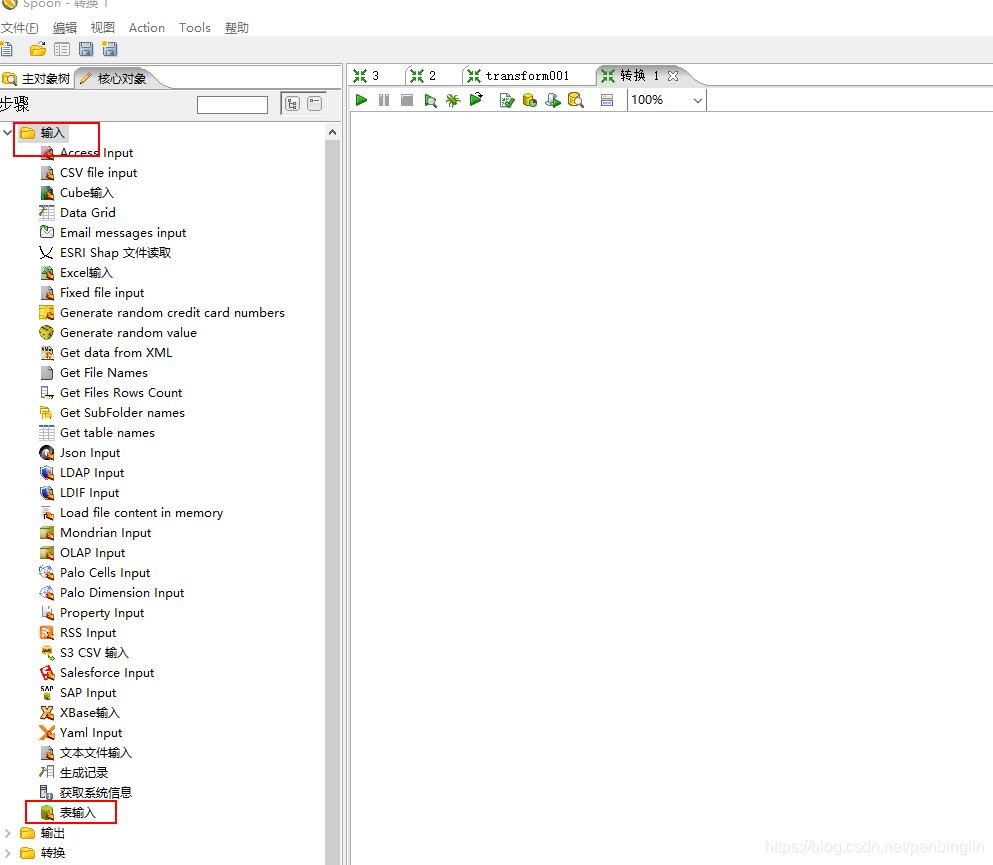
Task: Explore repository toolbar icon
Action: pyautogui.click(x=62, y=49)
